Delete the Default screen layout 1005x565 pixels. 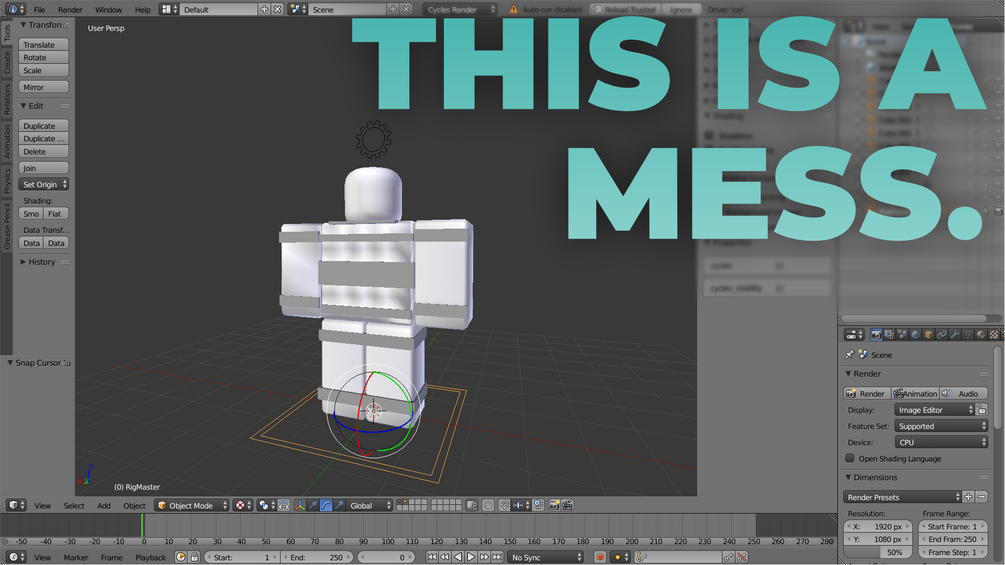278,9
